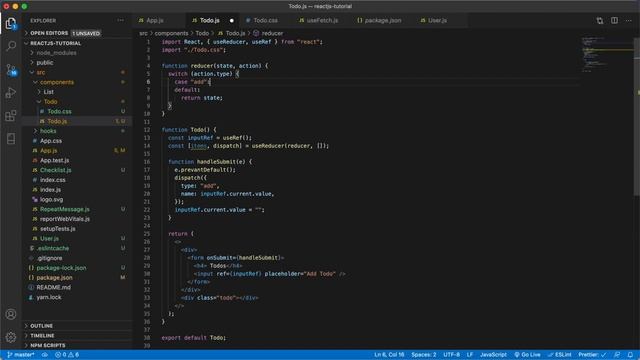Switch to the Todo.css tab
Image resolution: width=640 pixels, height=360 pixels.
(x=265, y=20)
